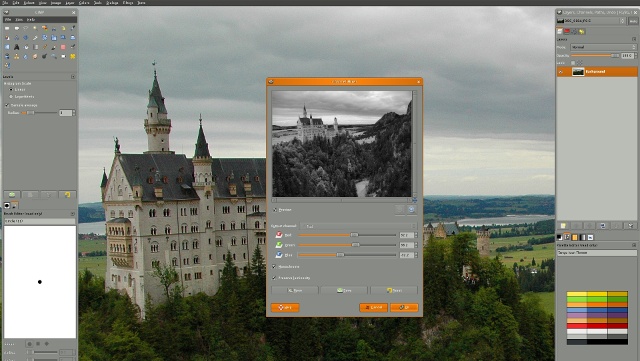Click the Reset button in mixer dialog
The width and height of the screenshot is (640, 361).
coord(394,290)
